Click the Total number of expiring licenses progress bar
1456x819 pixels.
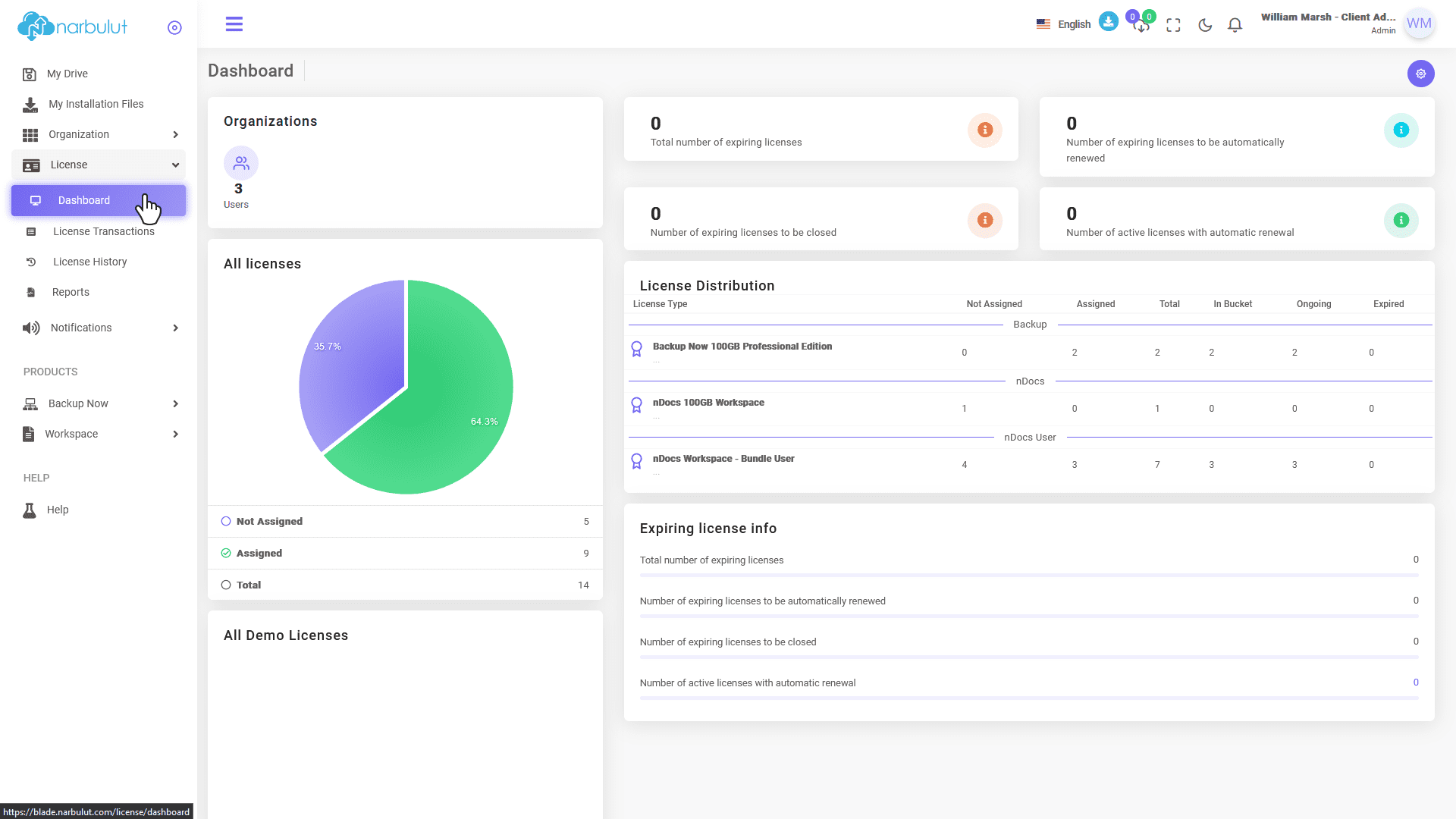coord(1029,576)
